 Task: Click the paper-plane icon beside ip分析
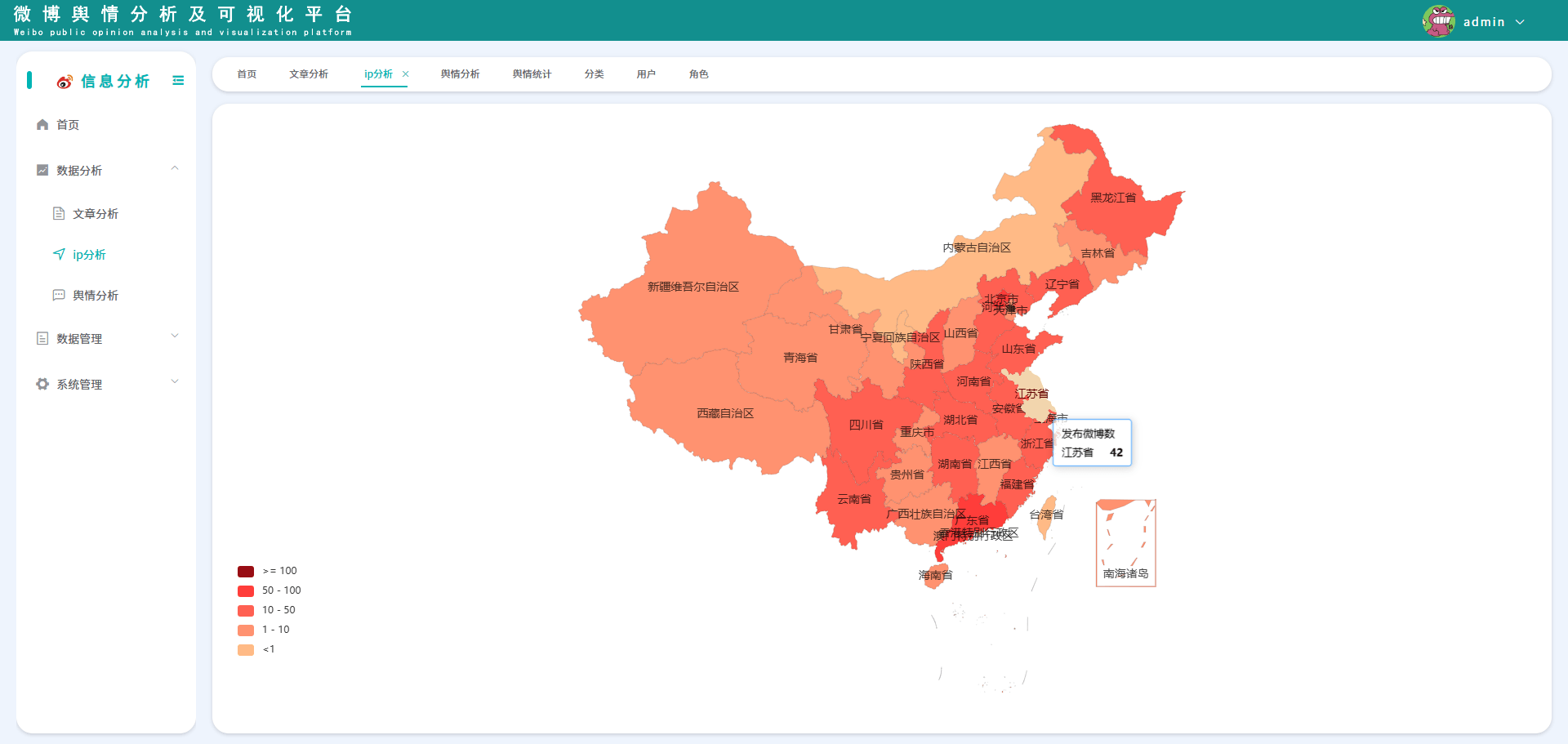coord(59,255)
